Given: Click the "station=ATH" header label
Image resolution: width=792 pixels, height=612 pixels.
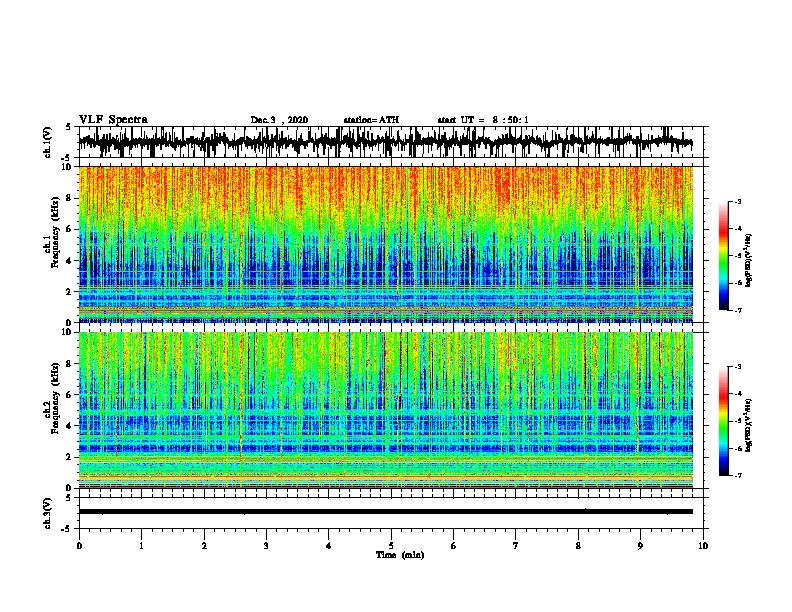Looking at the screenshot, I should 371,120.
